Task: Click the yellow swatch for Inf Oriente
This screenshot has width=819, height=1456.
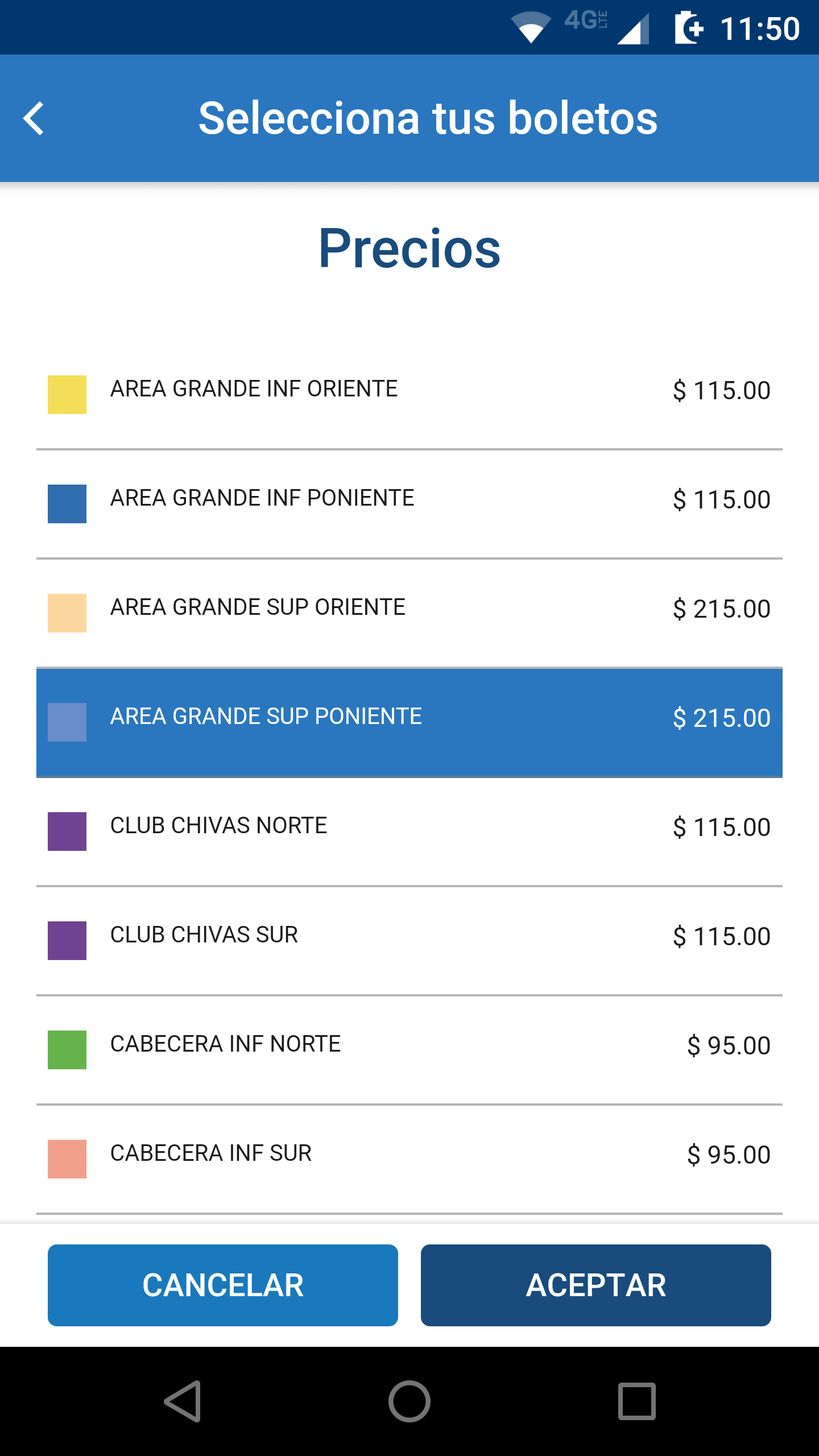Action: [67, 395]
